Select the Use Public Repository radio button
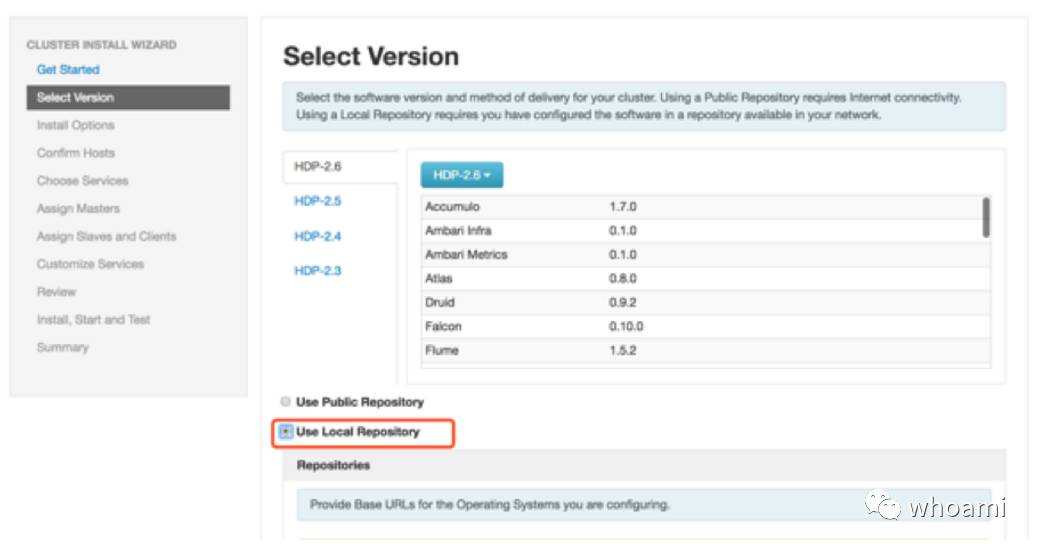The image size is (1040, 550). (286, 401)
